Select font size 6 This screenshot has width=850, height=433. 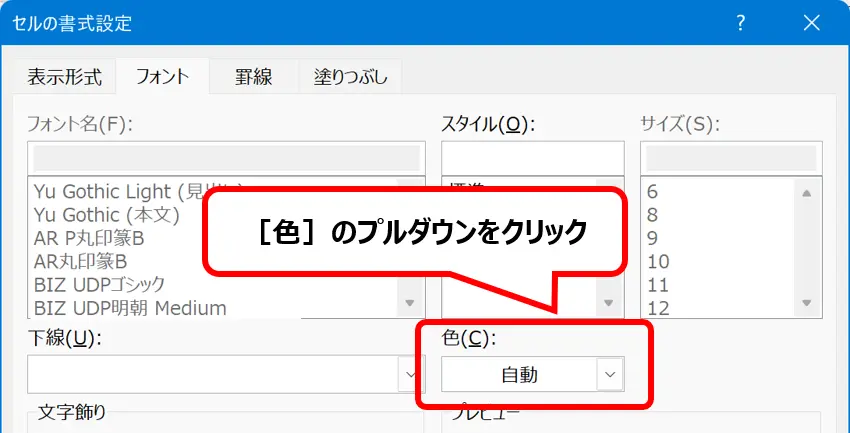click(652, 192)
